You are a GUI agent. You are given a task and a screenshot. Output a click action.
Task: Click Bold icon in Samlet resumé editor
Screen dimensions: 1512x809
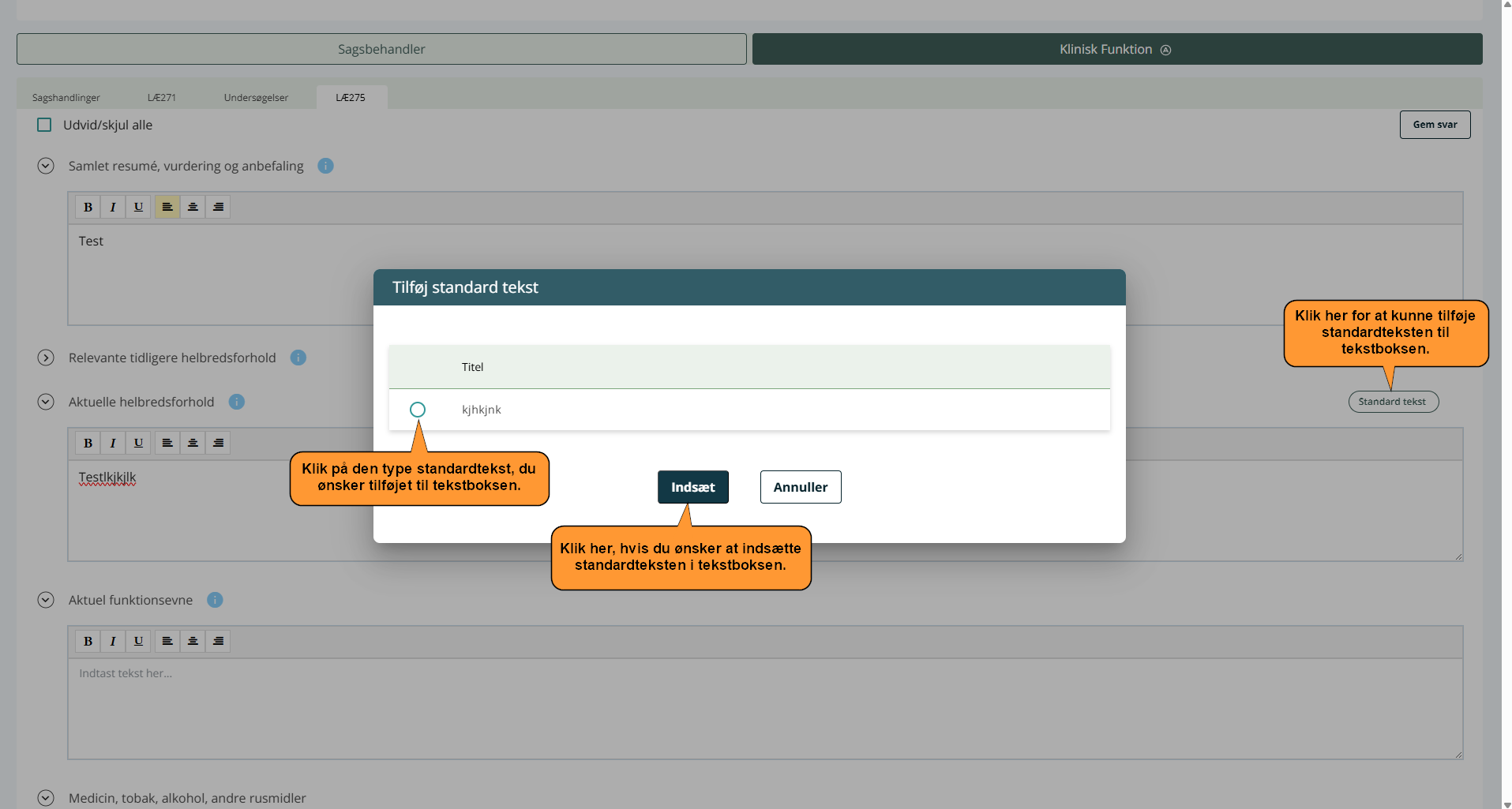tap(88, 207)
